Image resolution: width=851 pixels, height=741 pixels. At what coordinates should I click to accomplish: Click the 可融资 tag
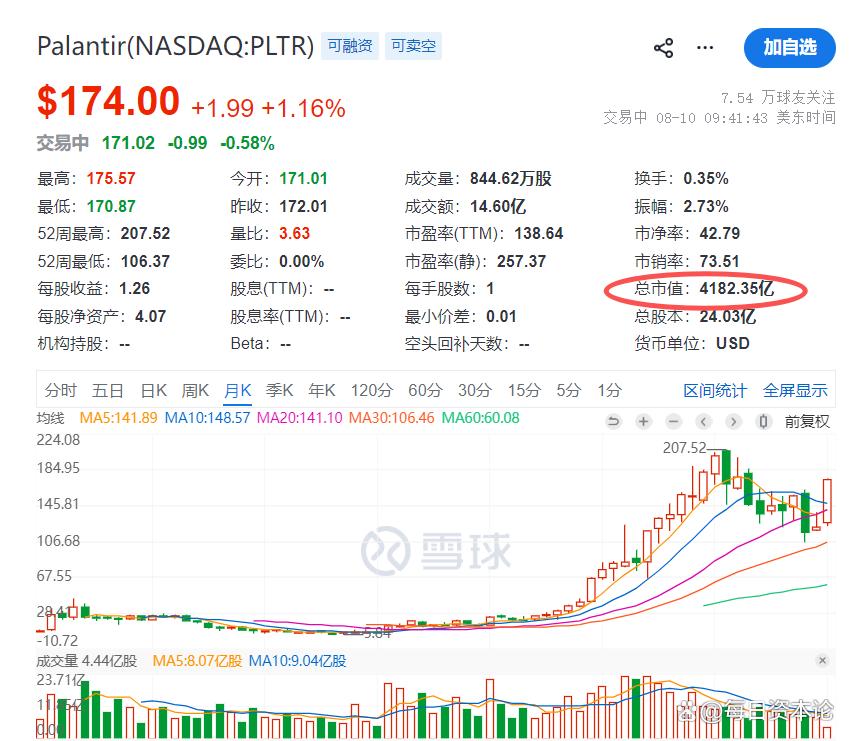point(350,46)
